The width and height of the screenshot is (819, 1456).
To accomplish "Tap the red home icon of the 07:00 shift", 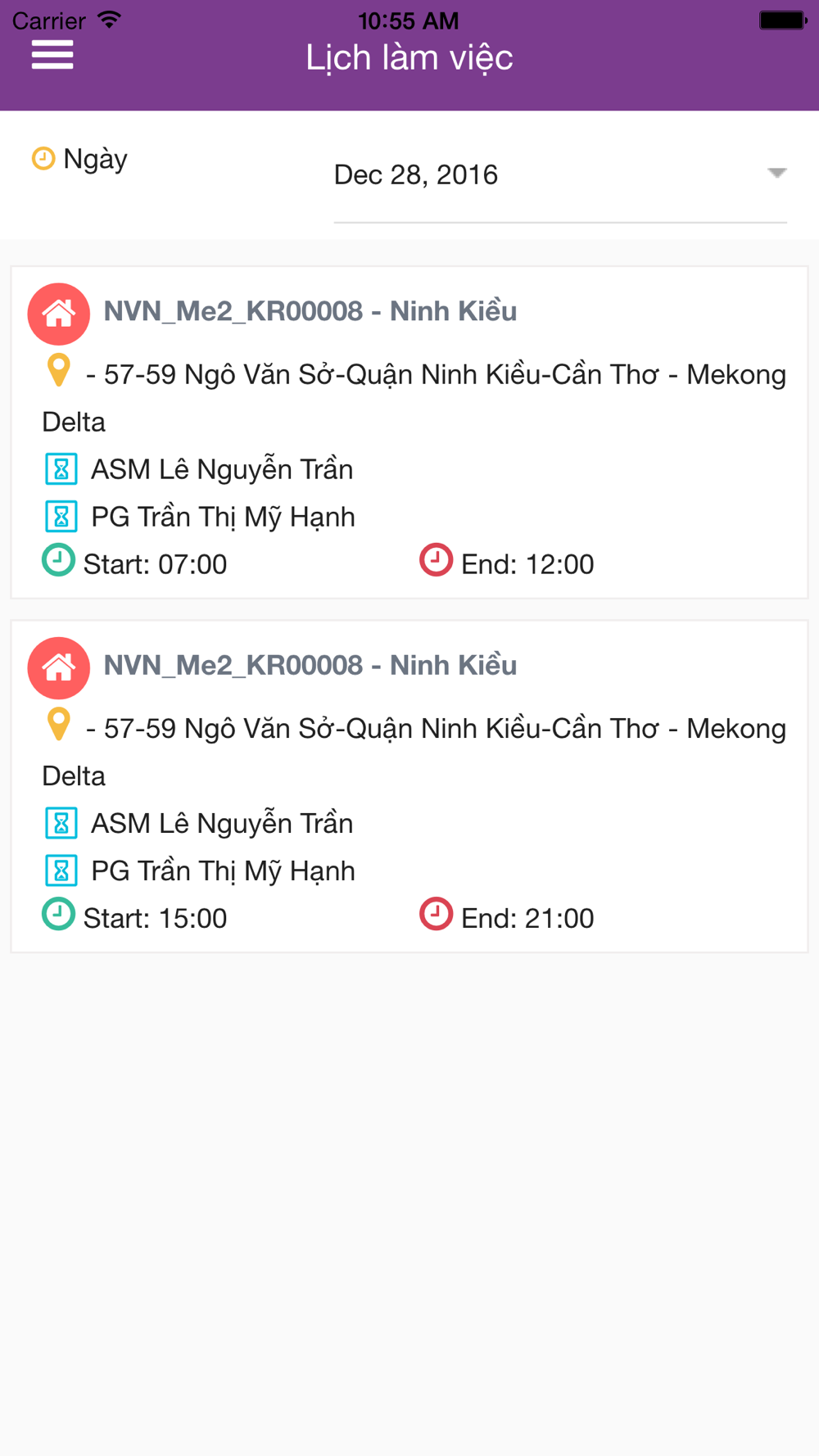I will coord(58,314).
